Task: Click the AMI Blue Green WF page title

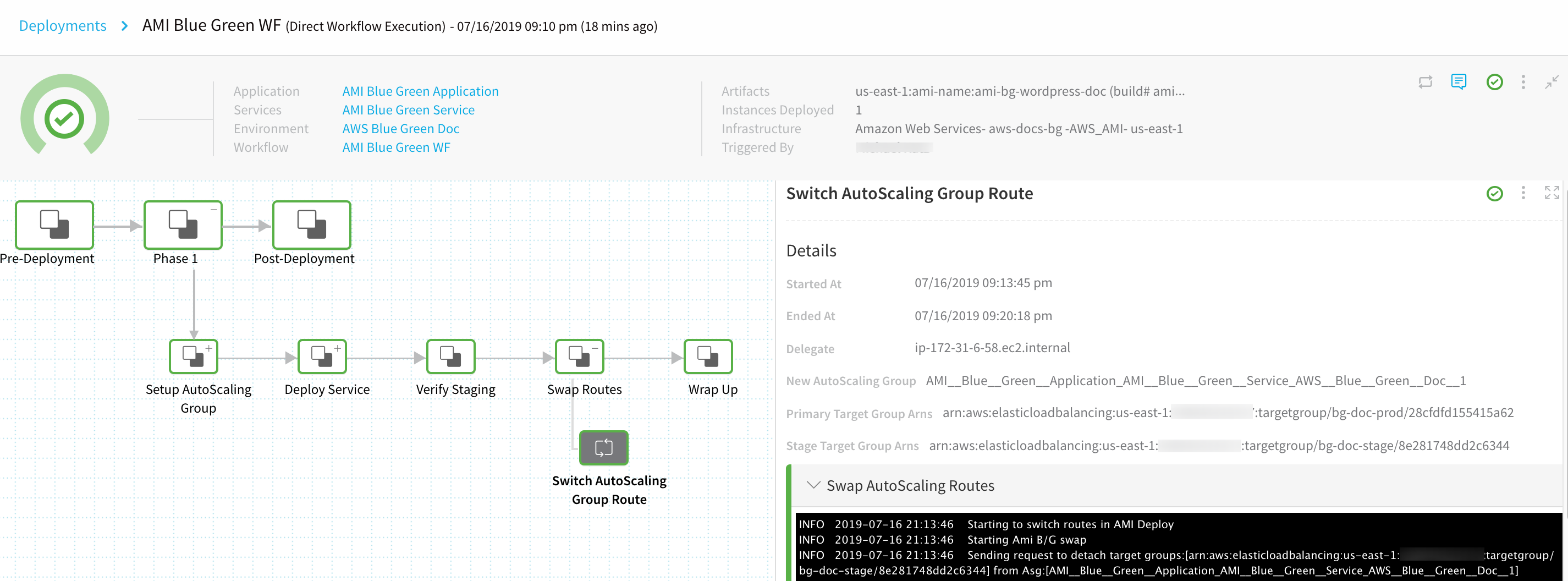Action: tap(211, 25)
